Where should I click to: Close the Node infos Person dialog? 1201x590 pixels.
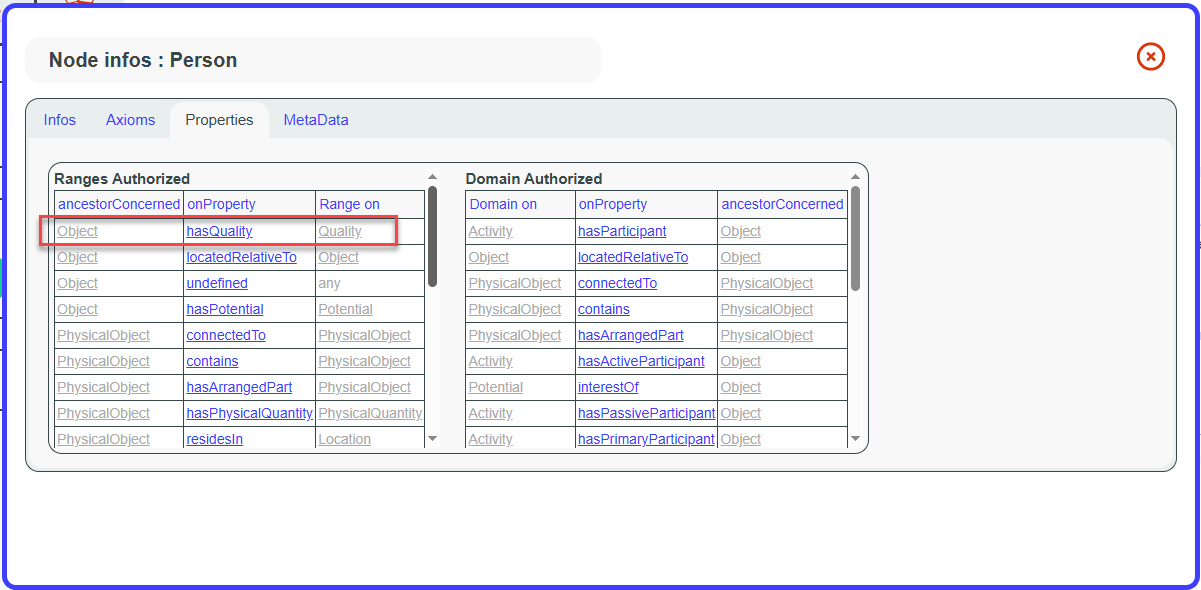point(1151,57)
